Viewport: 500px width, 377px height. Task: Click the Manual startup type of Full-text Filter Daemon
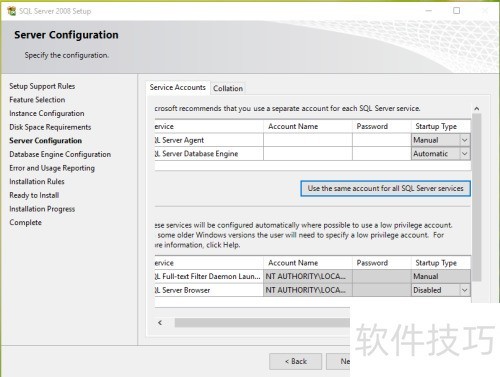click(x=441, y=276)
